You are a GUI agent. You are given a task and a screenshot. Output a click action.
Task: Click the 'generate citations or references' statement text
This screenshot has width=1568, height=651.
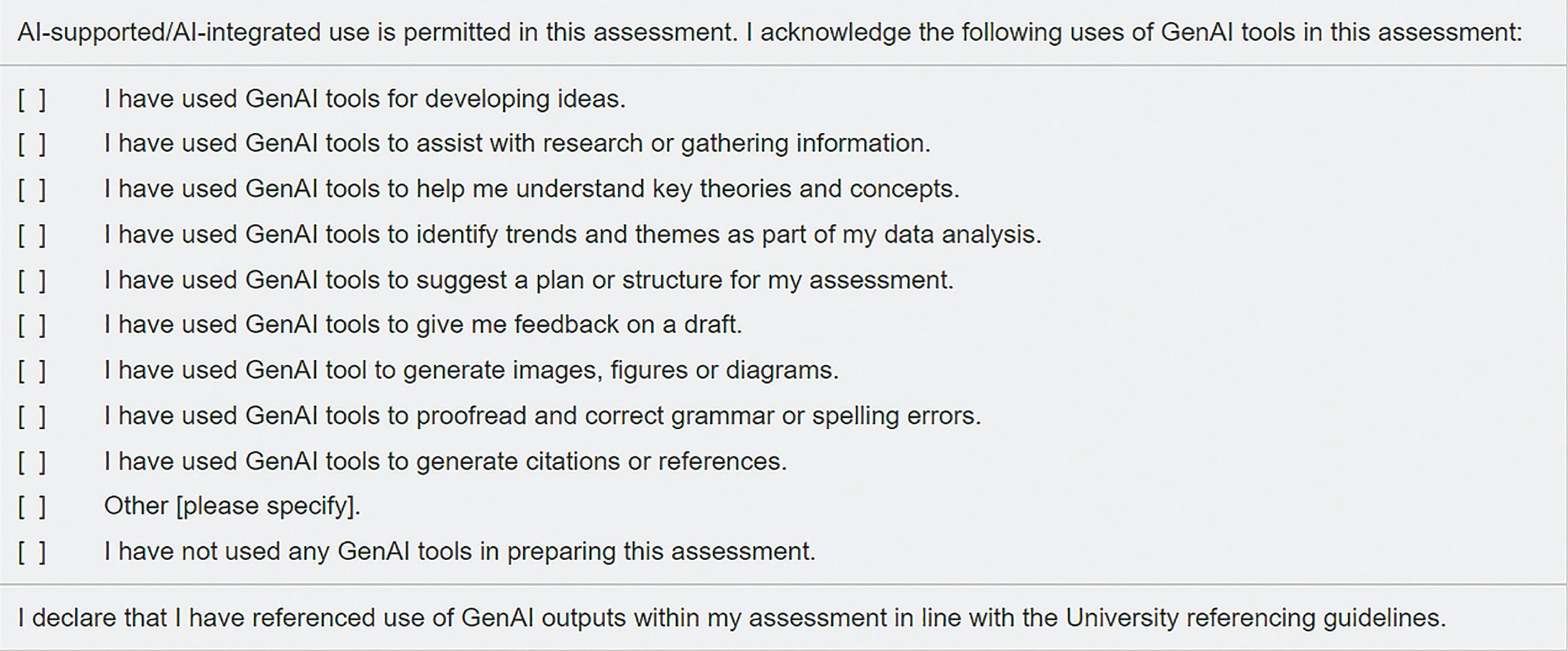point(445,462)
